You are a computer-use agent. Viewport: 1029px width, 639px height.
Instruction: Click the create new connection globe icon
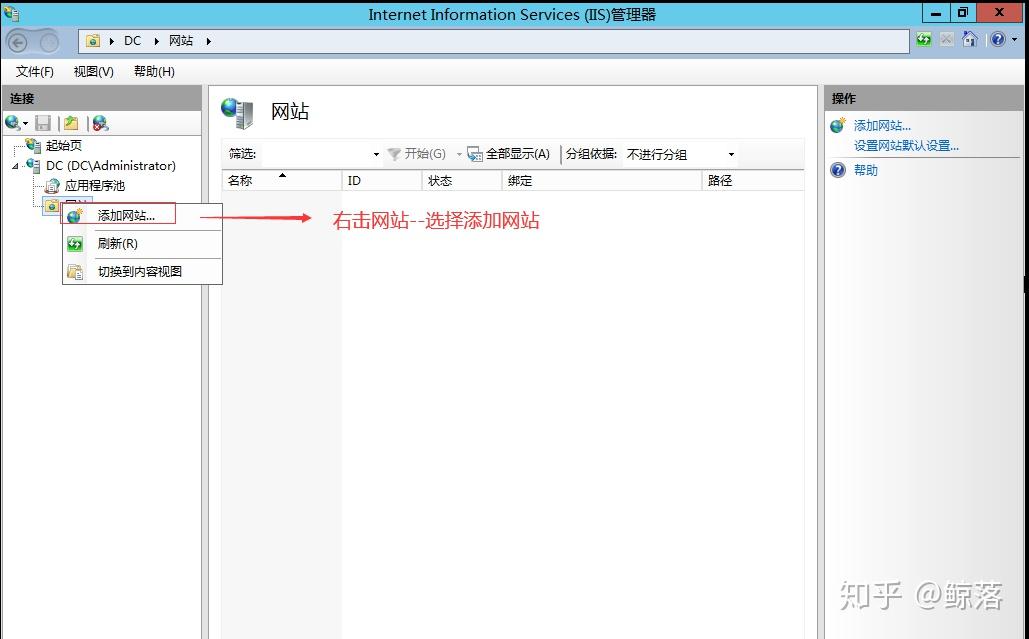coord(14,122)
